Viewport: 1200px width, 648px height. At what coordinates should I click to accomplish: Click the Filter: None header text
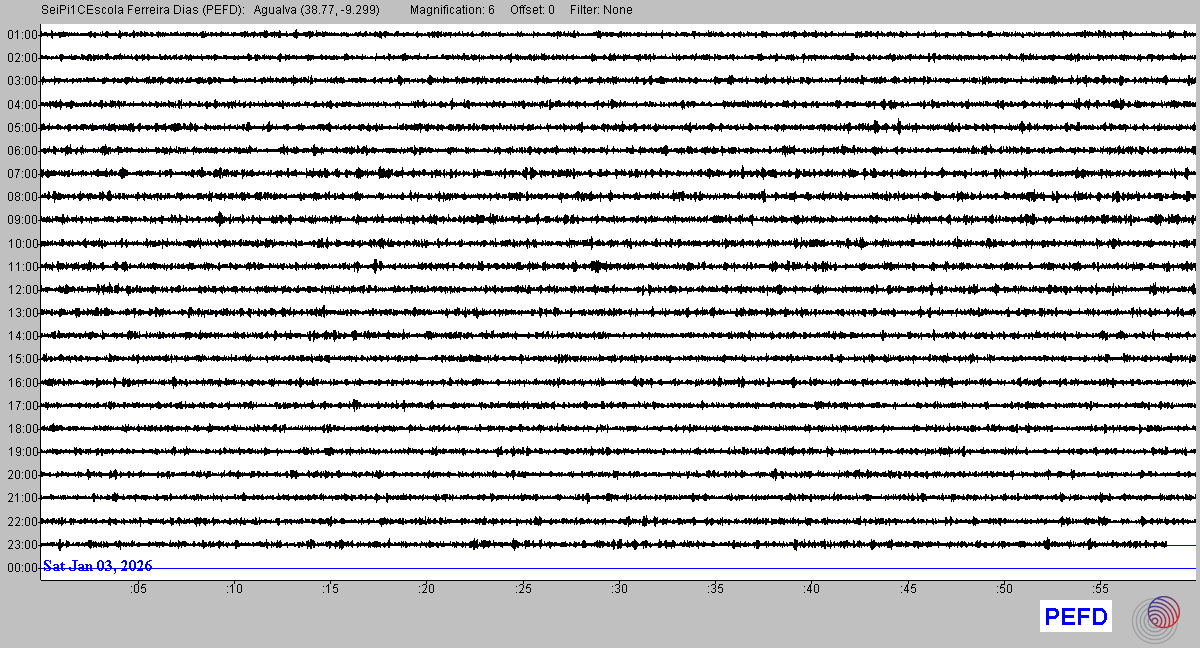(601, 10)
